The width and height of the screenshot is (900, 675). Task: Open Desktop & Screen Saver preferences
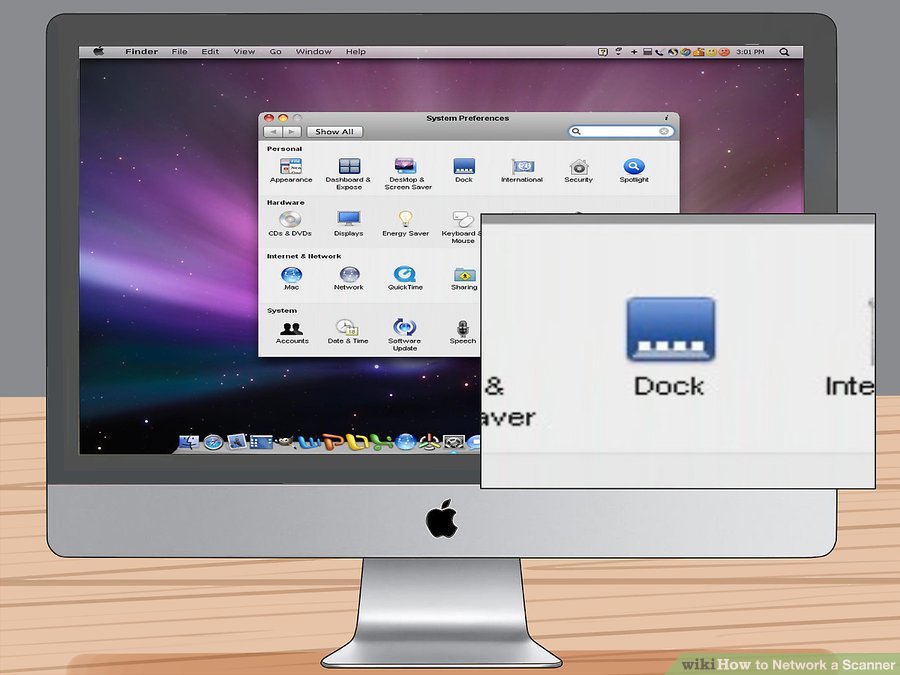click(407, 174)
